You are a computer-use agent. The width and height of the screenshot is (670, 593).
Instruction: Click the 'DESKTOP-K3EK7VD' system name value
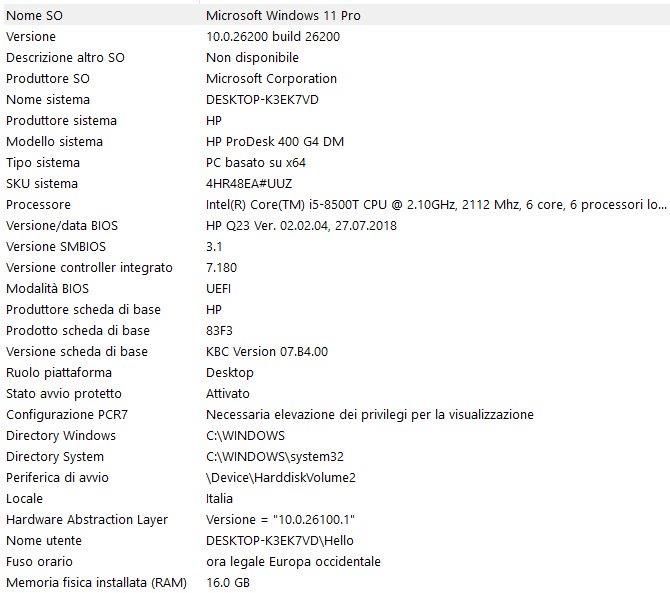262,100
